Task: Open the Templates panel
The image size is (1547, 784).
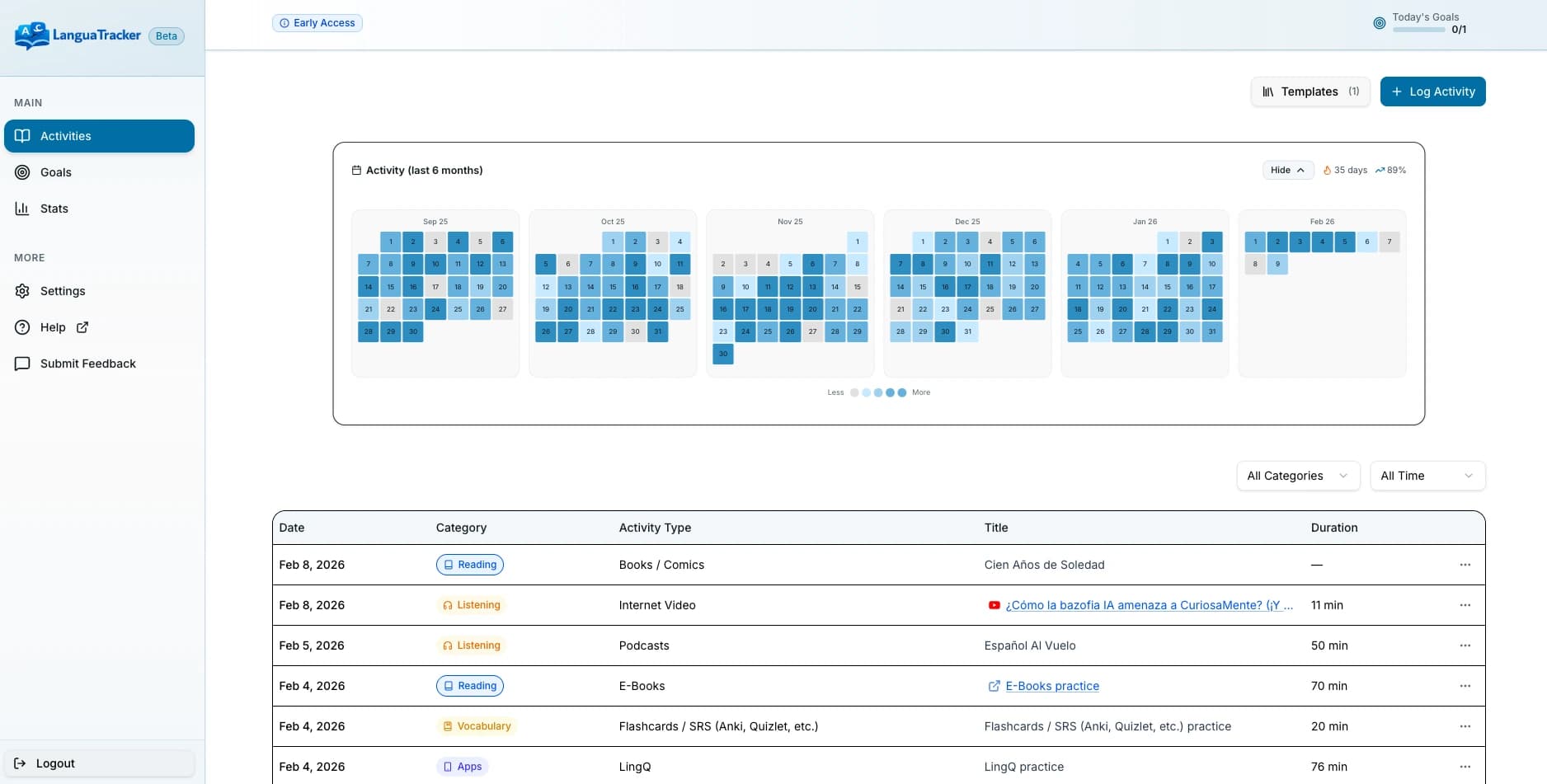Action: pyautogui.click(x=1310, y=92)
